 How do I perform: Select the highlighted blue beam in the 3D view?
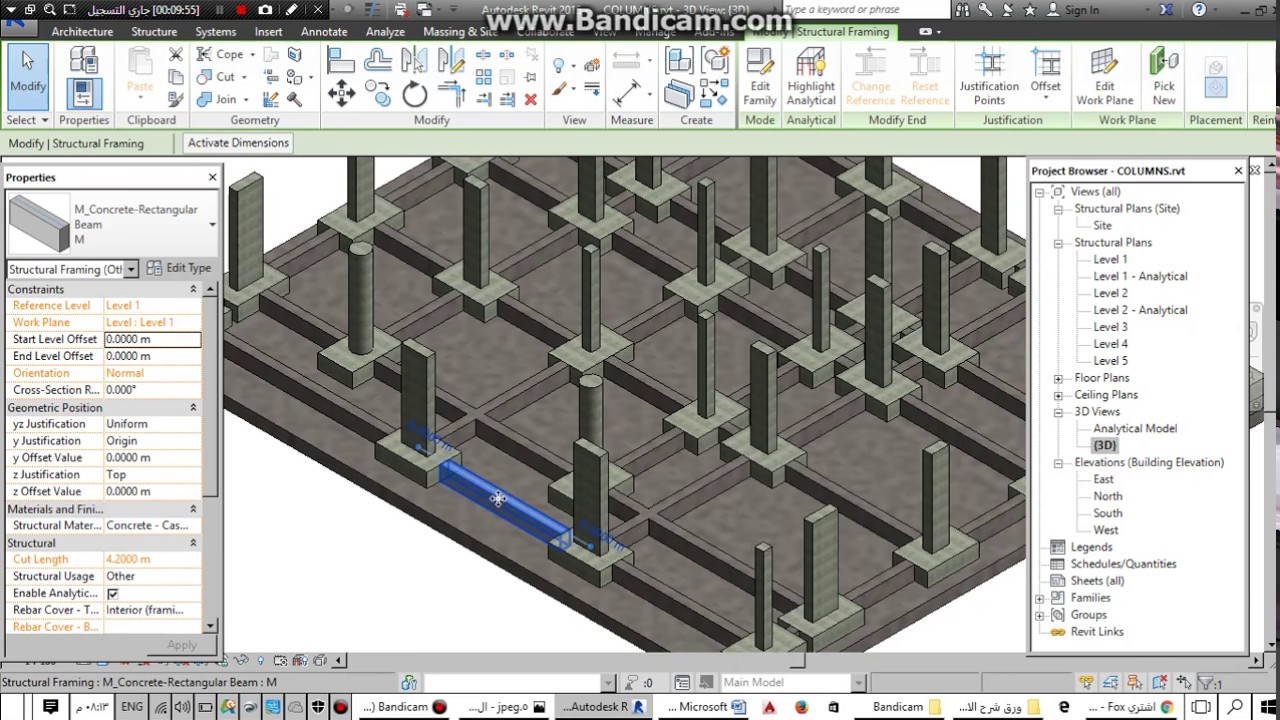coord(503,503)
